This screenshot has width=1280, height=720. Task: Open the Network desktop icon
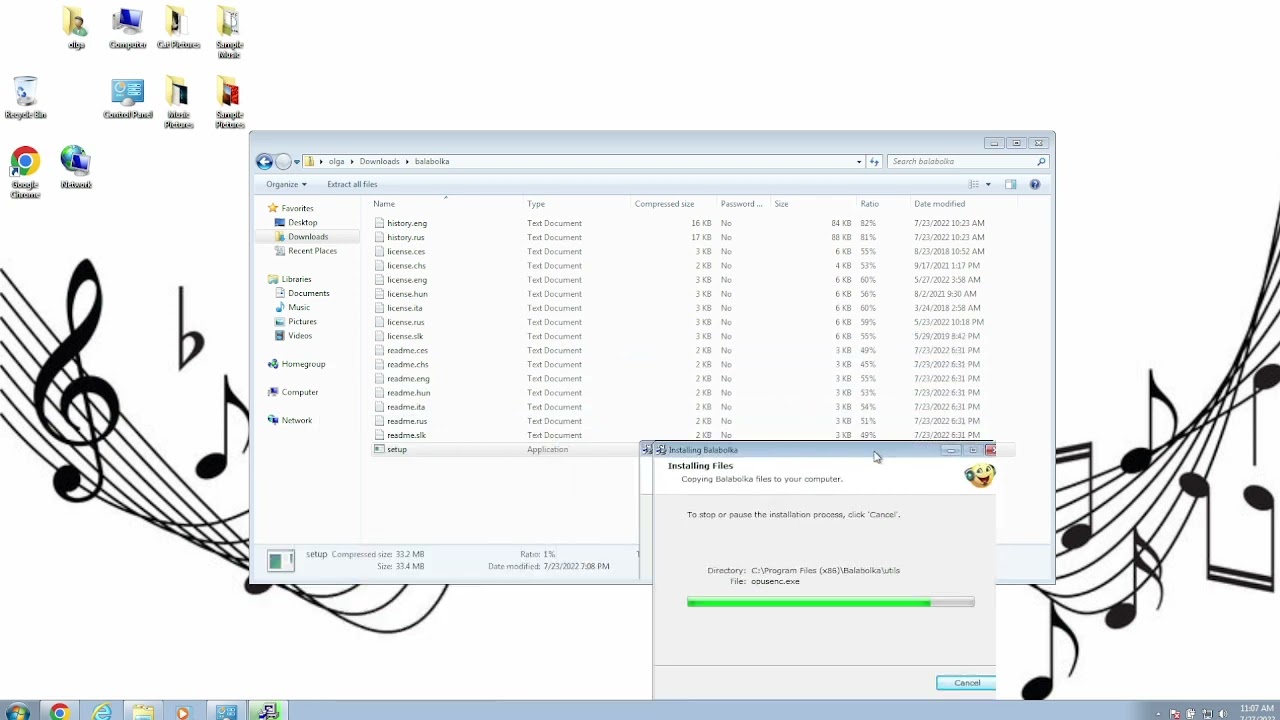pos(76,168)
